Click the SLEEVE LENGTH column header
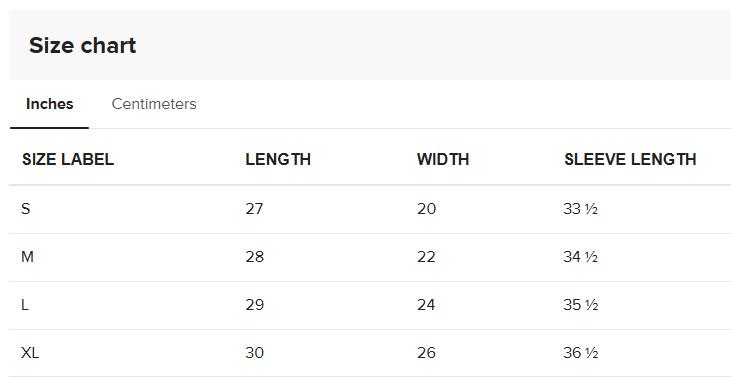This screenshot has height=377, width=731. (630, 159)
